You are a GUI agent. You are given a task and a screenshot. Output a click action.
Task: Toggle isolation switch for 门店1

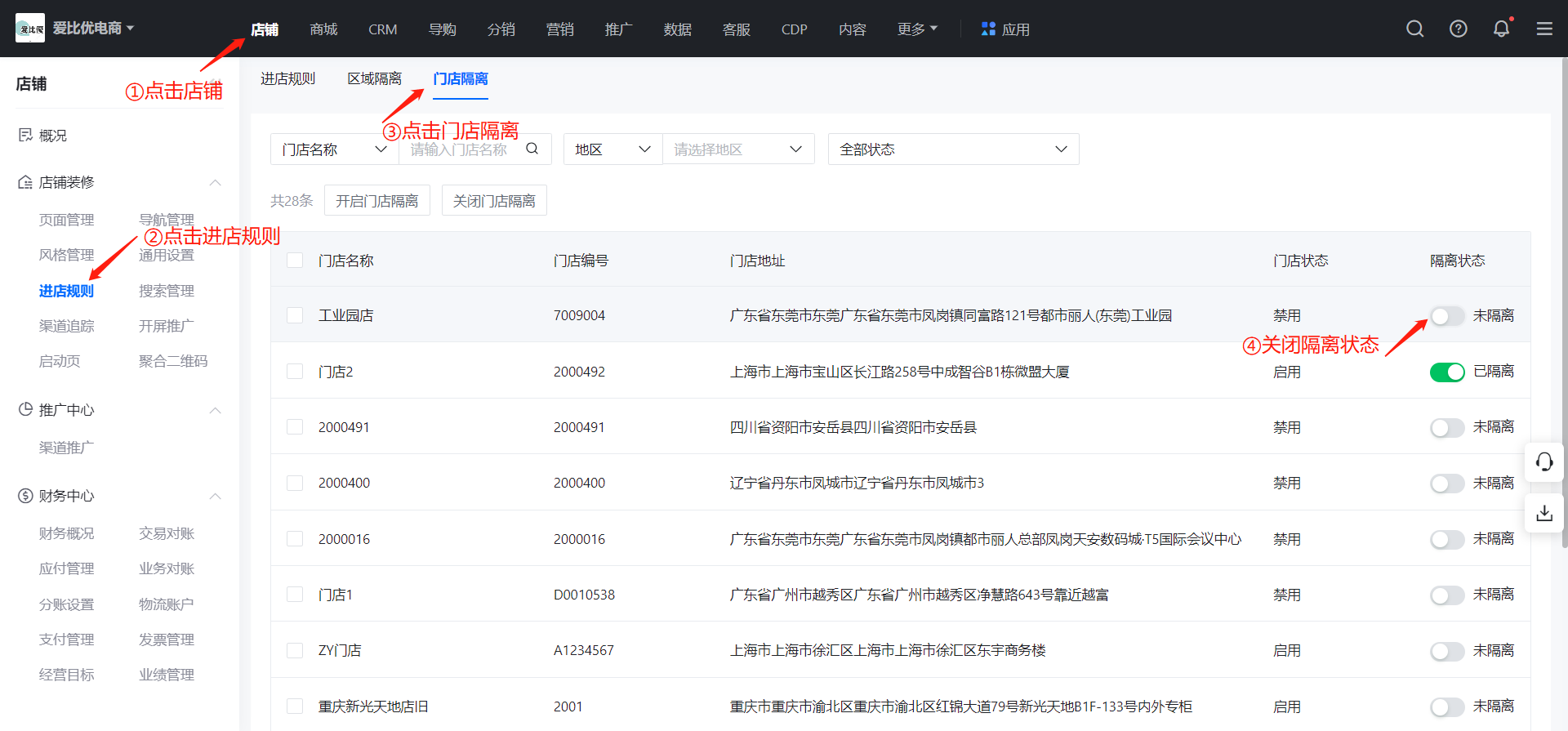click(x=1447, y=595)
